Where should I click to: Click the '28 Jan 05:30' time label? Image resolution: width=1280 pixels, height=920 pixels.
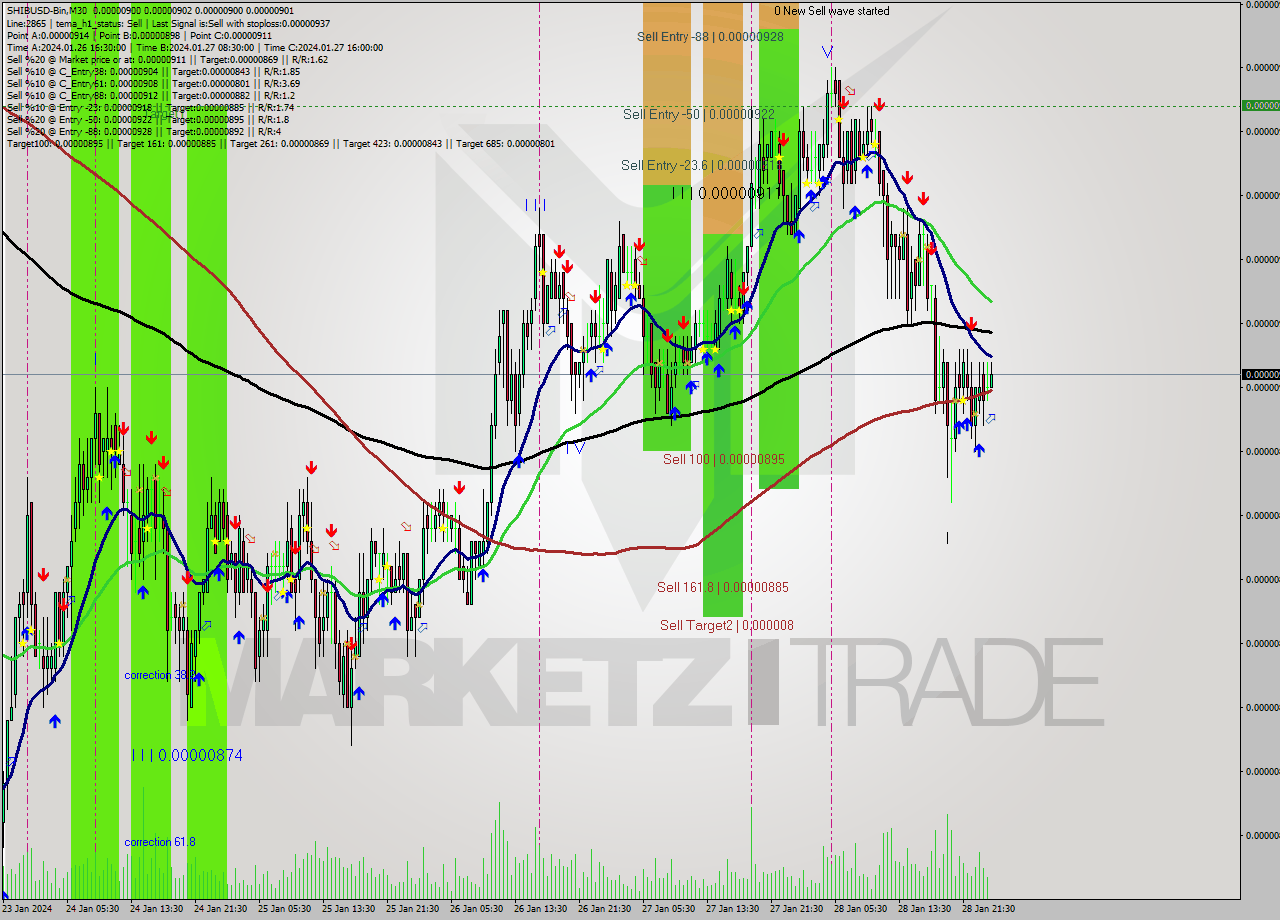click(x=860, y=909)
